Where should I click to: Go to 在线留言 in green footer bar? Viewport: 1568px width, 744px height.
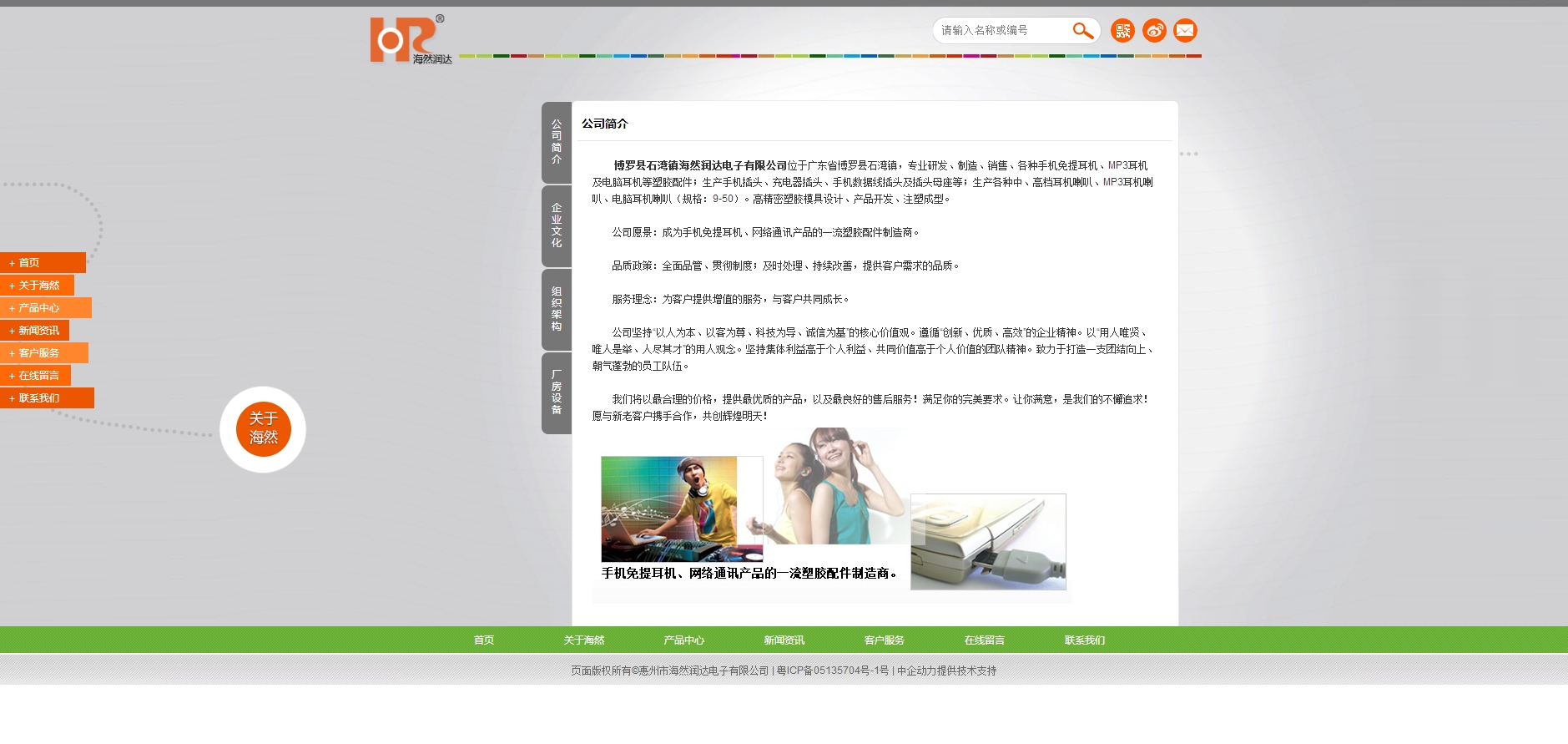(x=985, y=640)
